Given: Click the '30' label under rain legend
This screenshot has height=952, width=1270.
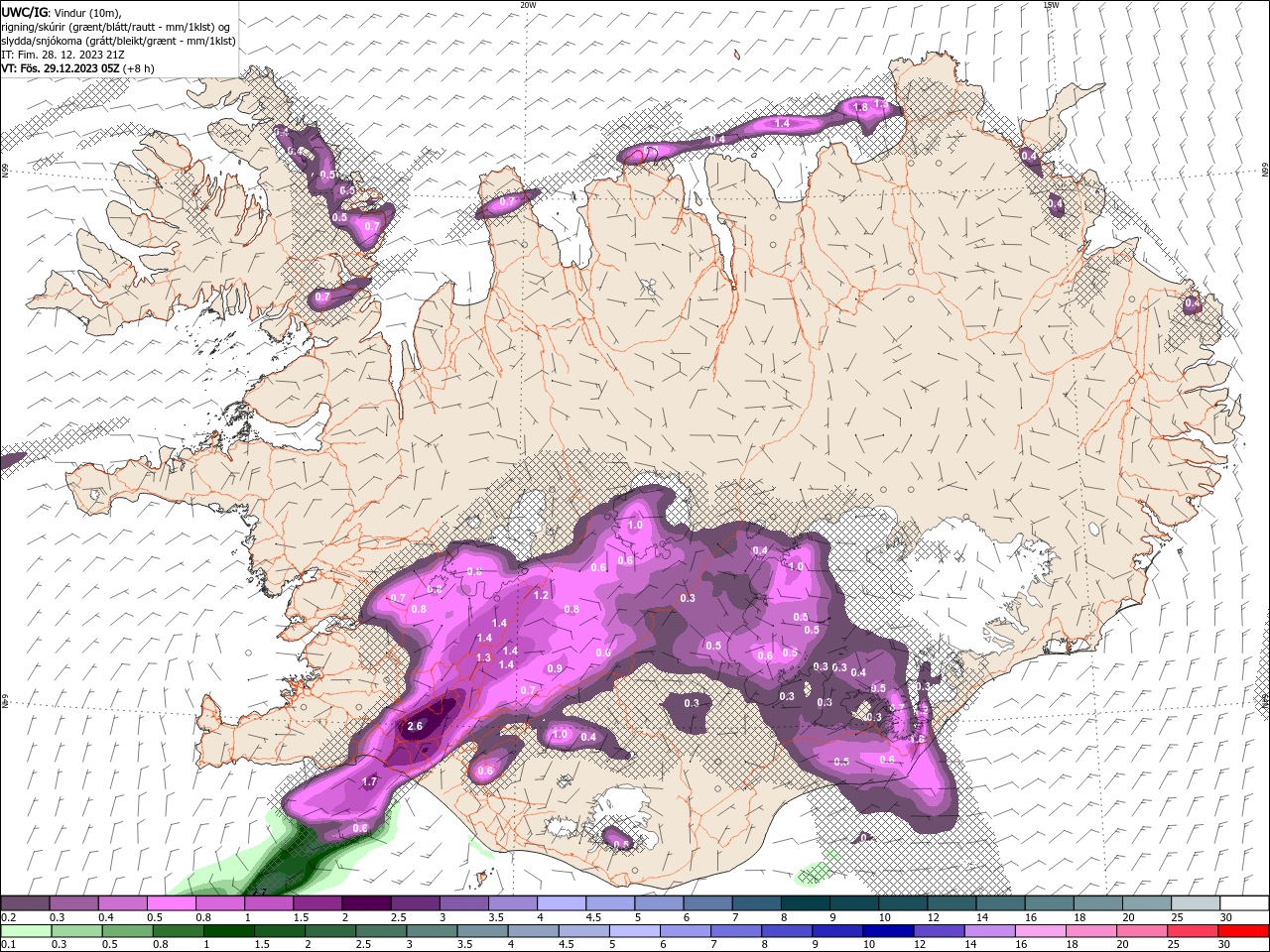Looking at the screenshot, I should 1224,945.
